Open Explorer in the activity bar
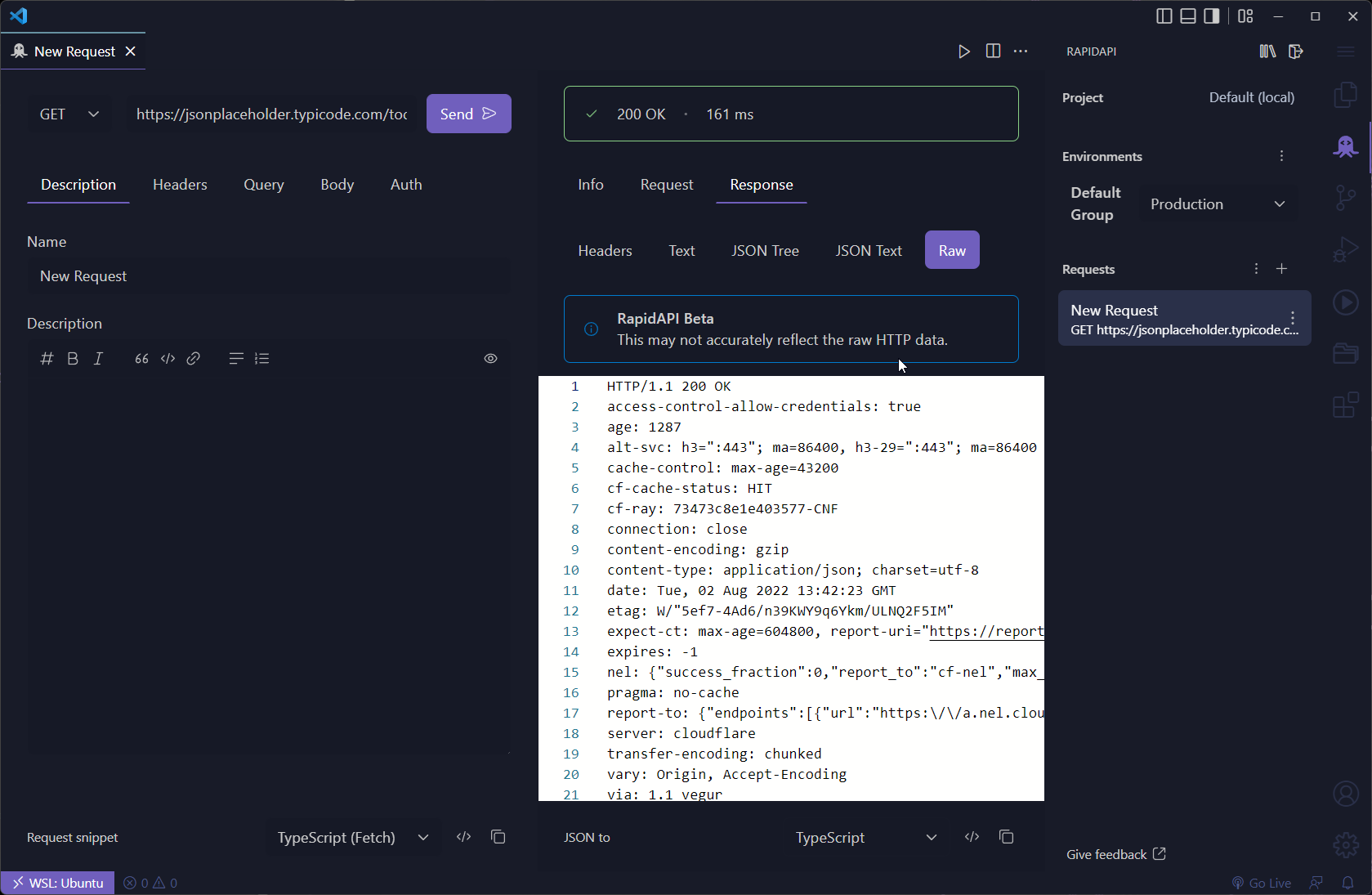Screen dimensions: 1372x895 pyautogui.click(x=1346, y=95)
